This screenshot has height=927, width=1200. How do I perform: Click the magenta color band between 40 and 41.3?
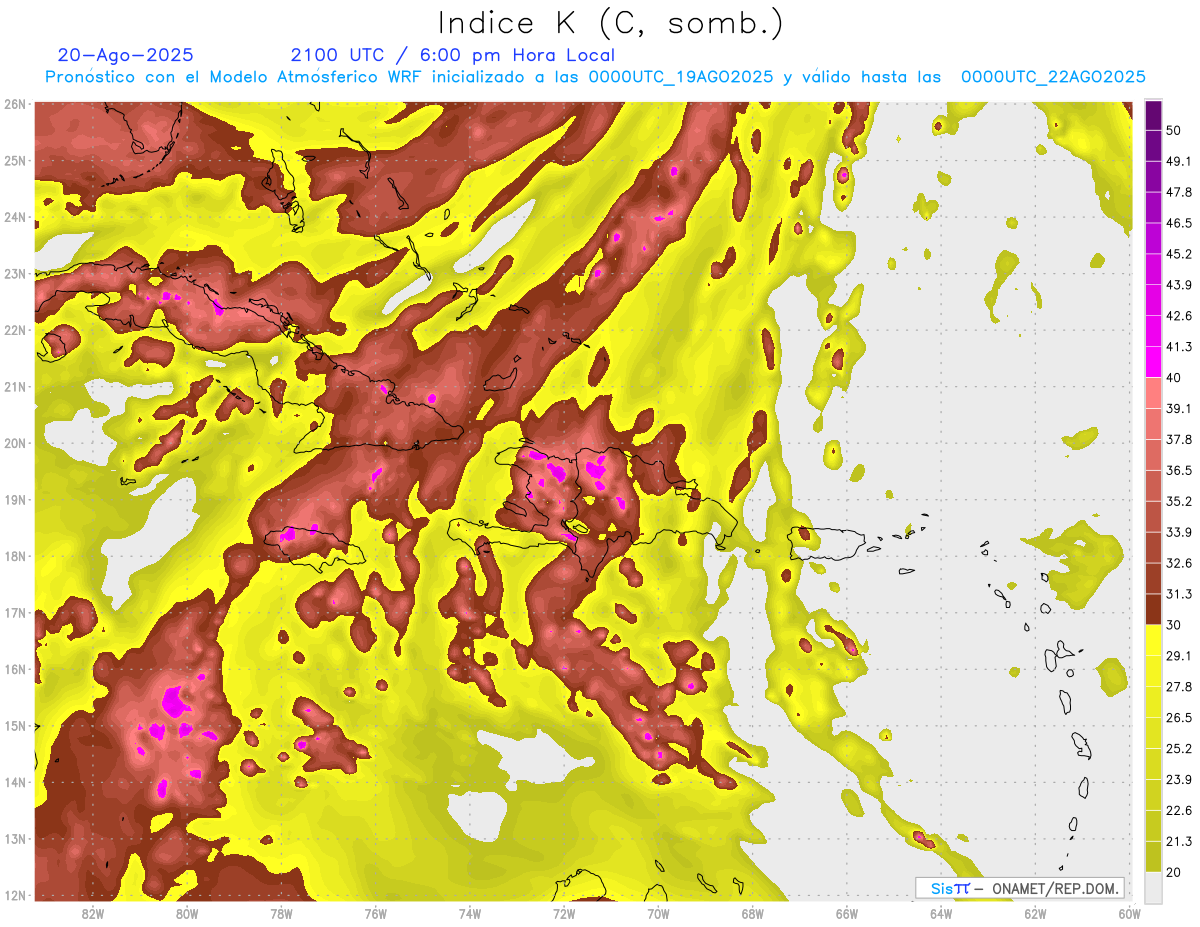[x=1153, y=361]
